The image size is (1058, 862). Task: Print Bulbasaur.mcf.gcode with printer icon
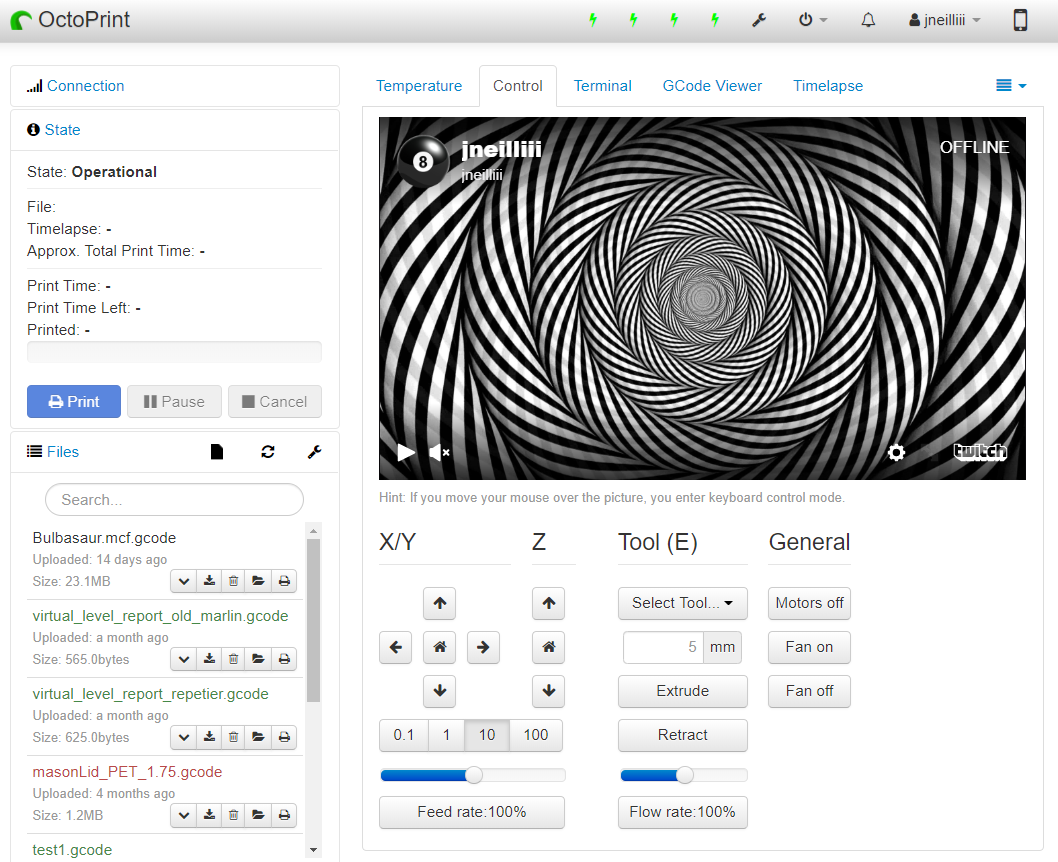pos(284,581)
